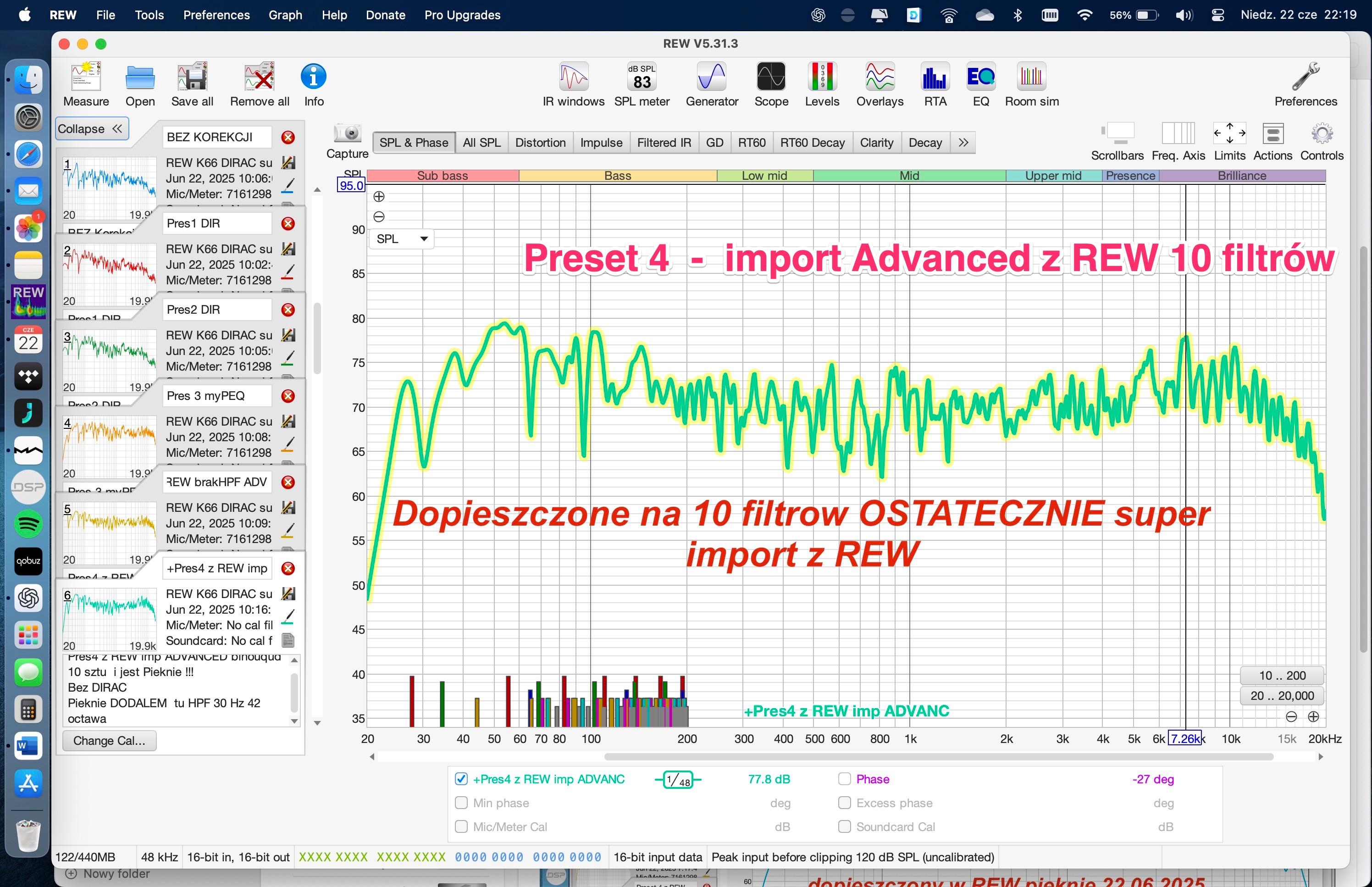Switch to Filtered IR tab

tap(664, 142)
